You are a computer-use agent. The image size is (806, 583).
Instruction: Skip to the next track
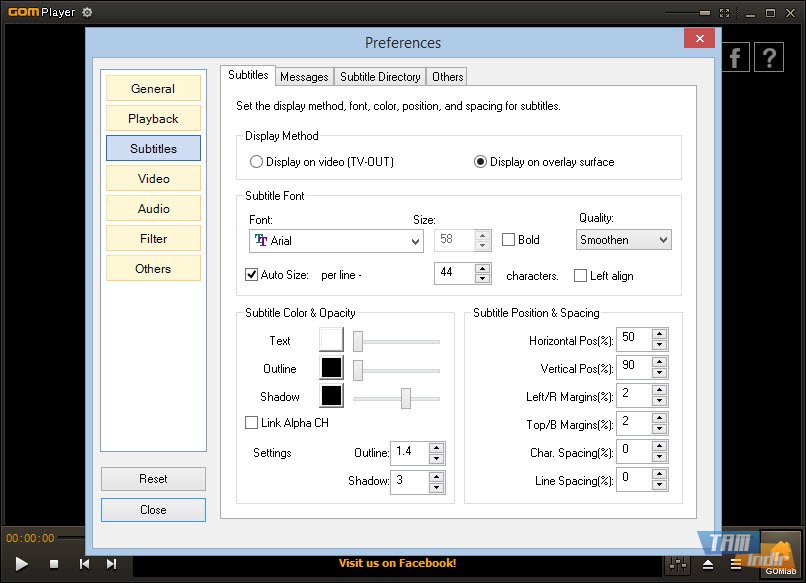click(x=112, y=564)
